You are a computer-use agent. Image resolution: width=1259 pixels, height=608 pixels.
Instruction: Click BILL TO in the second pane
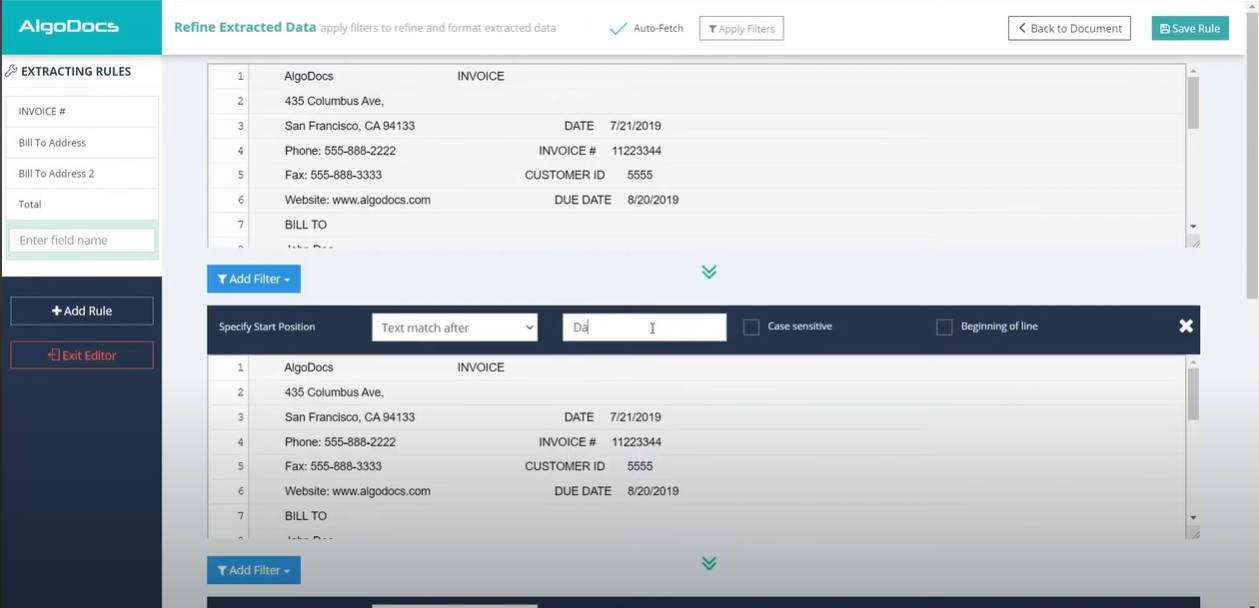pyautogui.click(x=306, y=516)
